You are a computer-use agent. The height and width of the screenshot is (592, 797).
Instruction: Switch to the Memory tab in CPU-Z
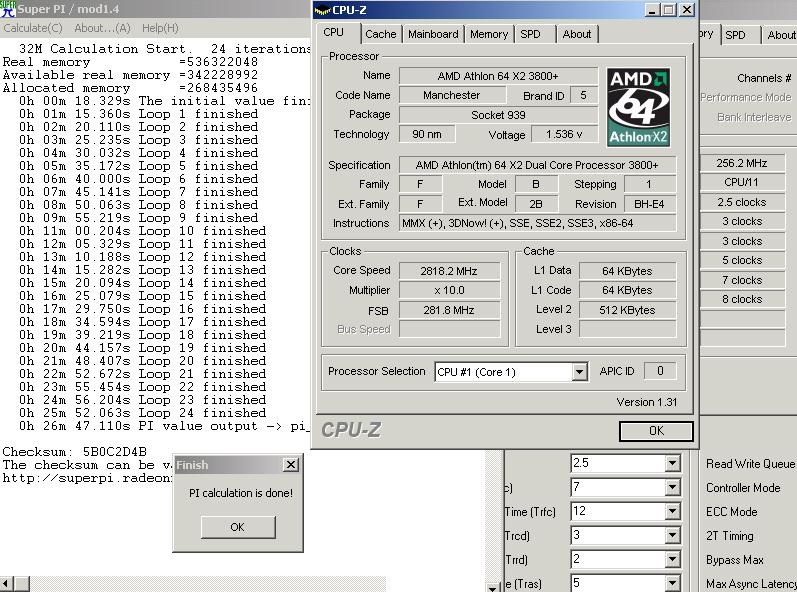point(489,34)
